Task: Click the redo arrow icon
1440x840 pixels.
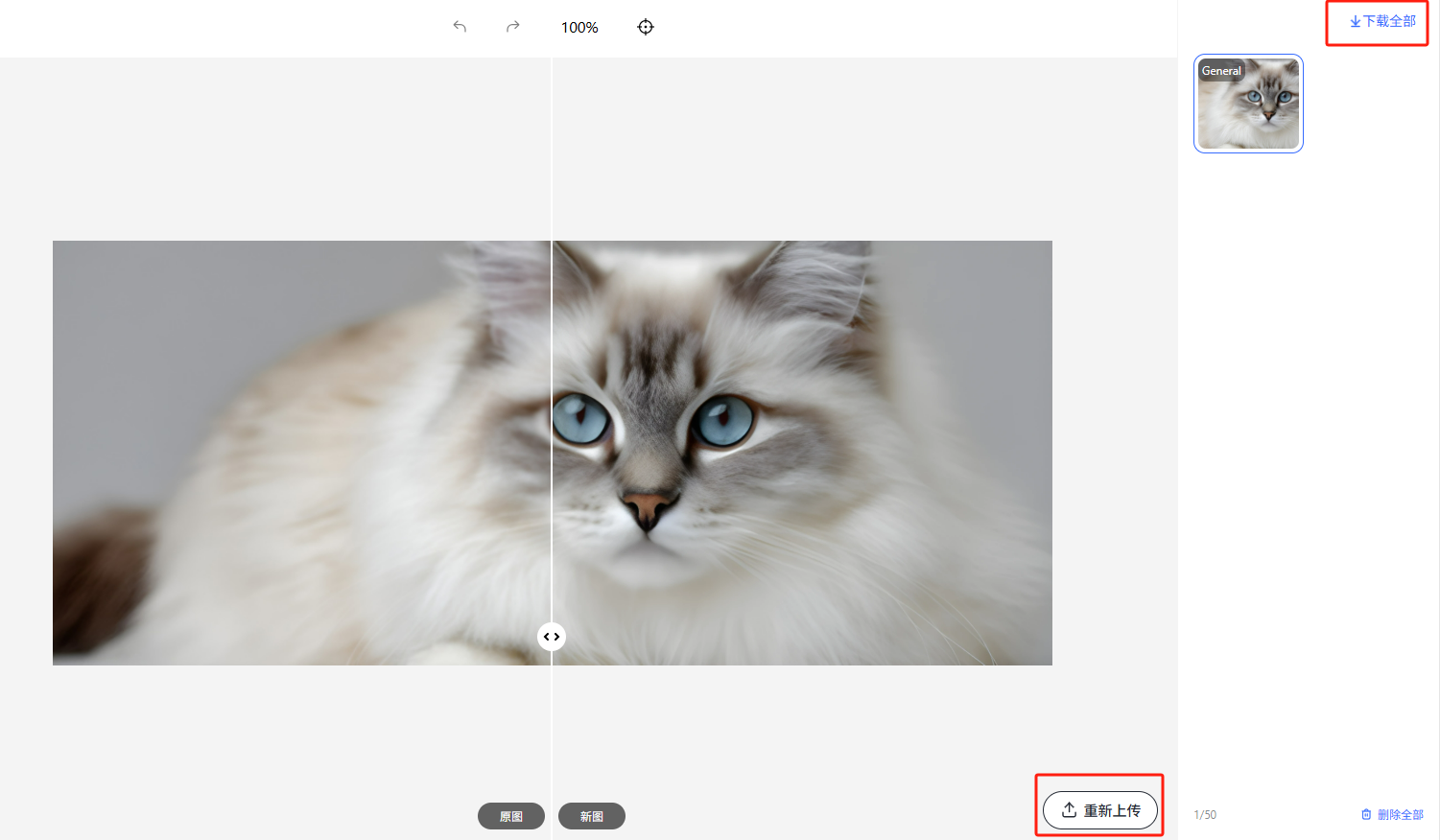Action: coord(513,27)
